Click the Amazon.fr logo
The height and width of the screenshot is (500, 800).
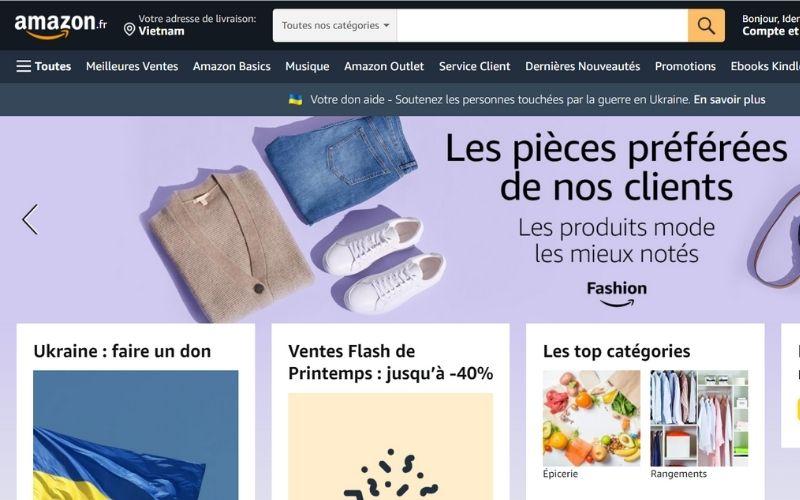[x=61, y=26]
